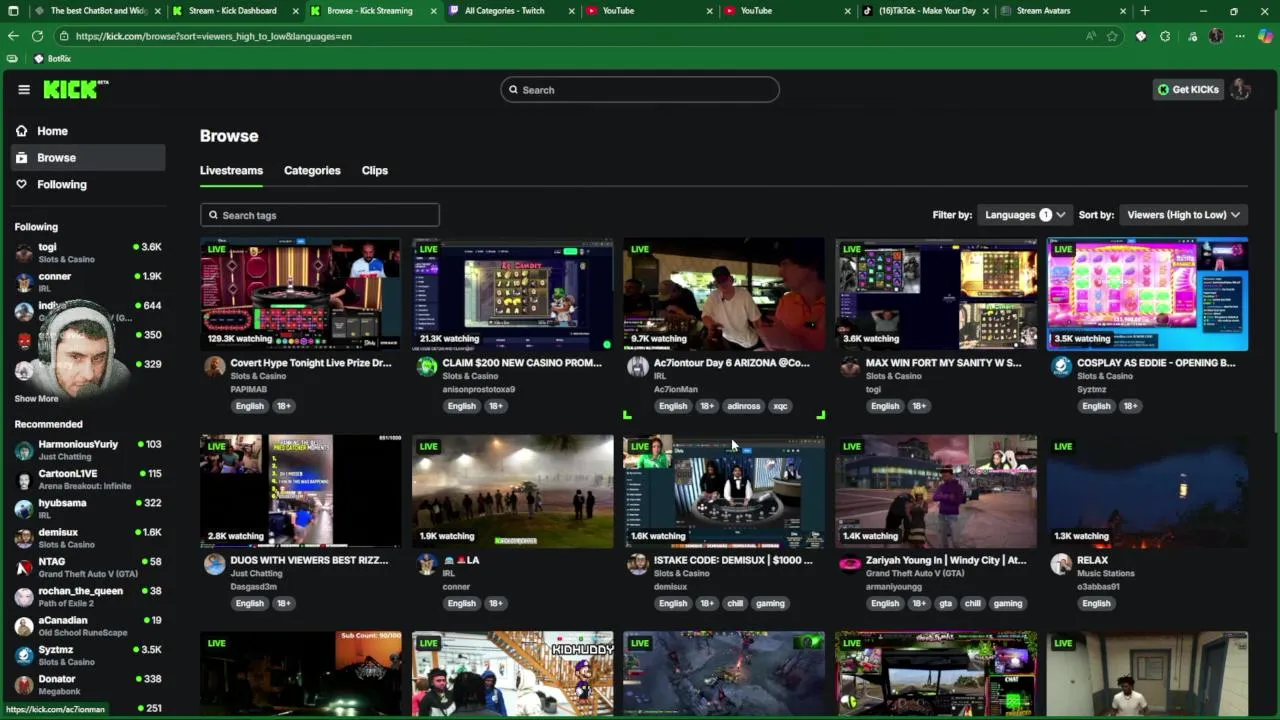Click PAPIMAB channel avatar
The width and height of the screenshot is (1280, 720).
214,367
